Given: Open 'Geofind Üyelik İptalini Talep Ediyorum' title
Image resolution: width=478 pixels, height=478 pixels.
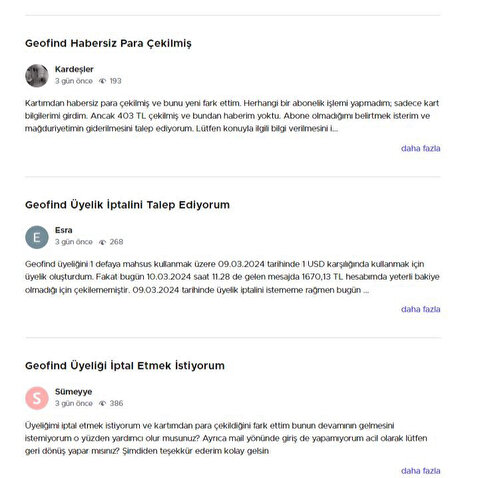Looking at the screenshot, I should [127, 204].
